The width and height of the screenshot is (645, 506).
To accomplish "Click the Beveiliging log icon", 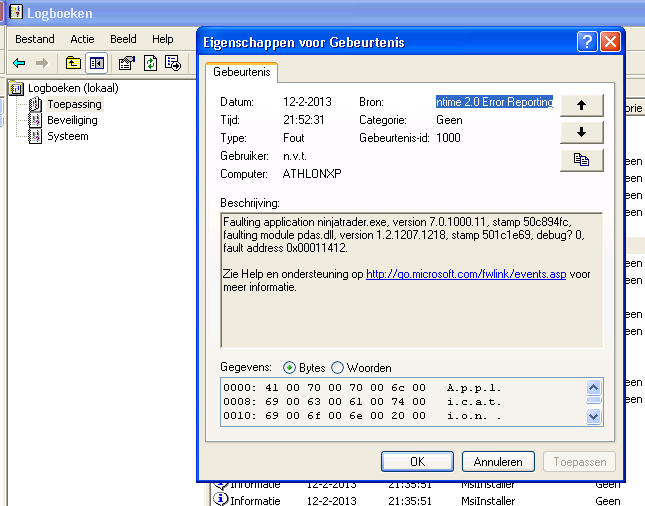I will [35, 120].
